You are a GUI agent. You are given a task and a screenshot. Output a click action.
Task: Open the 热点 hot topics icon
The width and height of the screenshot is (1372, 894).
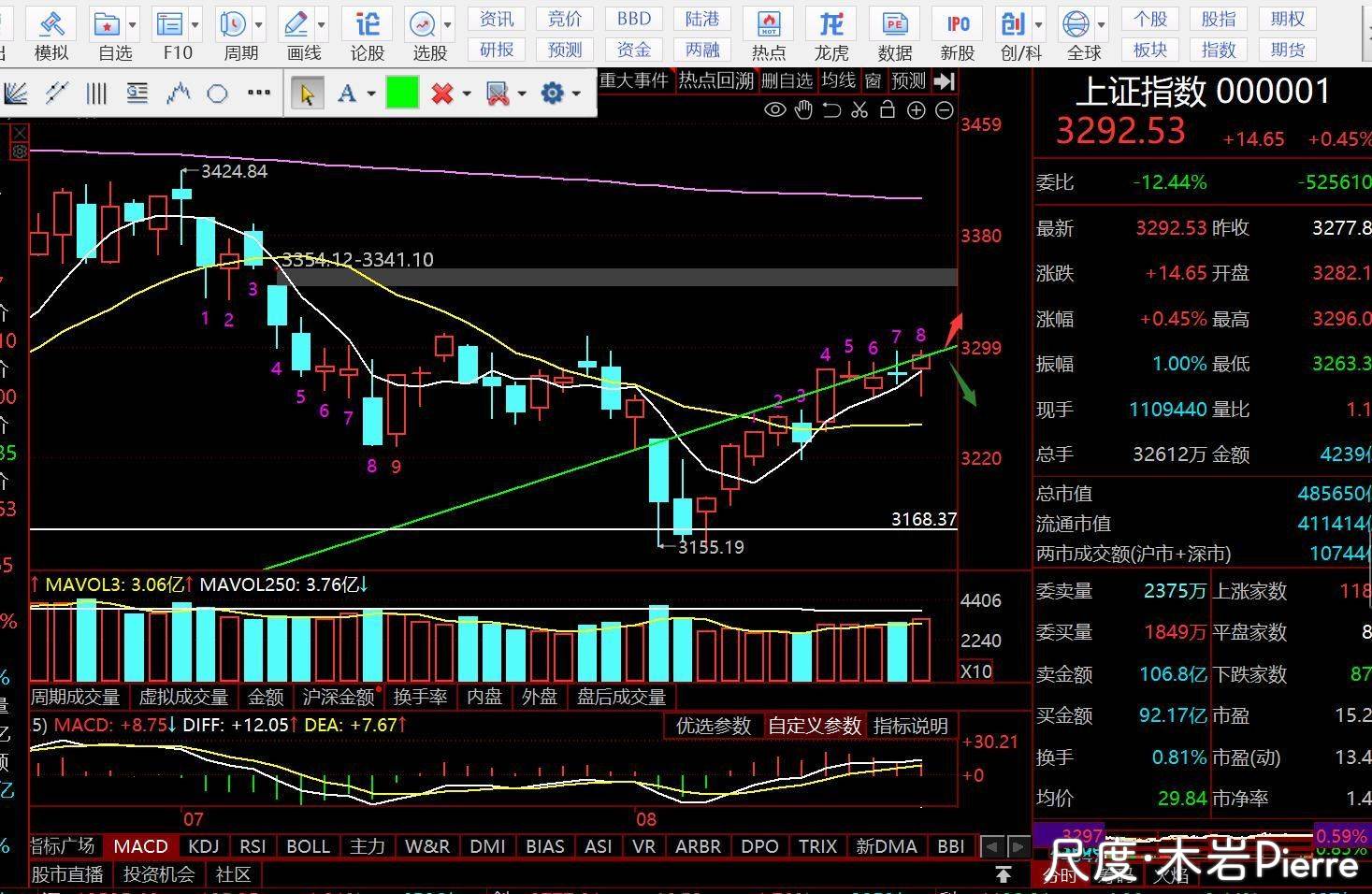769,35
